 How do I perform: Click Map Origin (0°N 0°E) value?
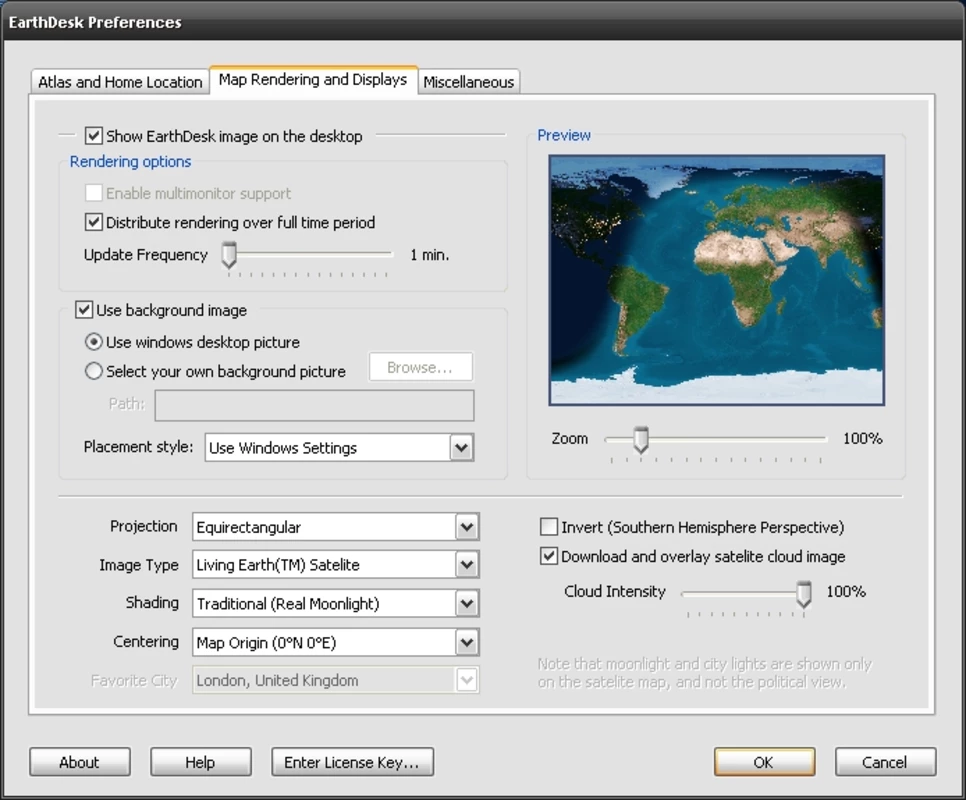coord(266,643)
